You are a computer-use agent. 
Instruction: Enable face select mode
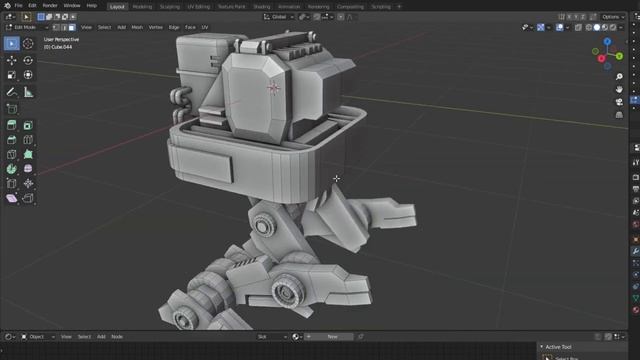[72, 27]
